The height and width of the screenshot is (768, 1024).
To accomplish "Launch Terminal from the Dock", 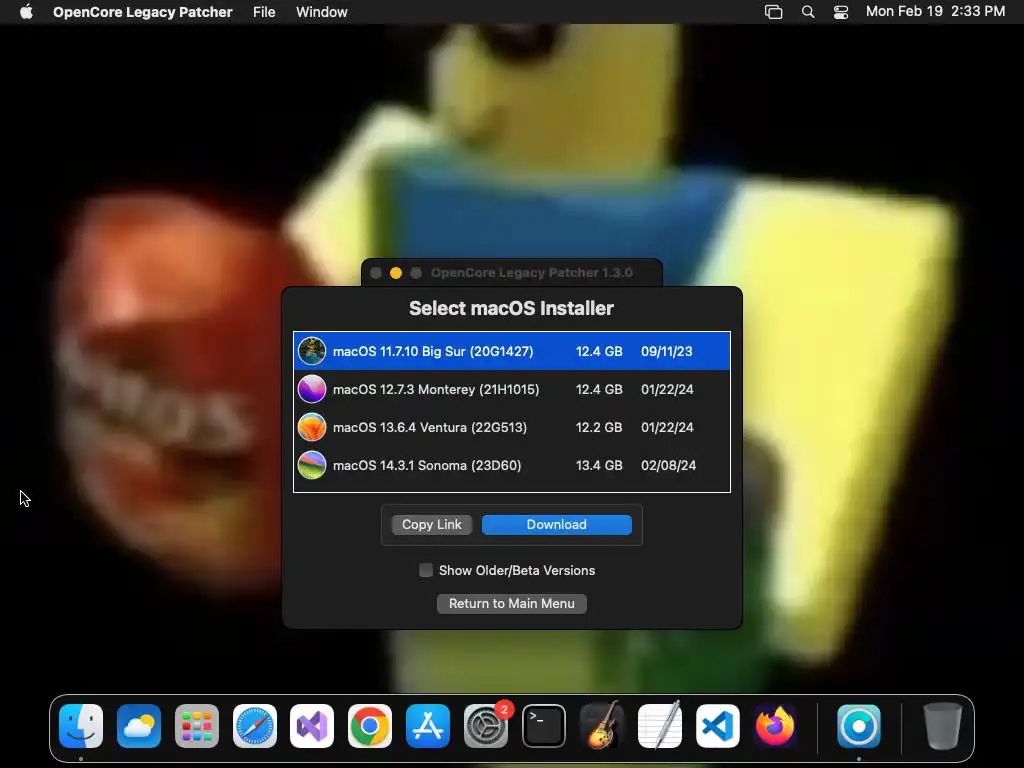I will (x=543, y=726).
